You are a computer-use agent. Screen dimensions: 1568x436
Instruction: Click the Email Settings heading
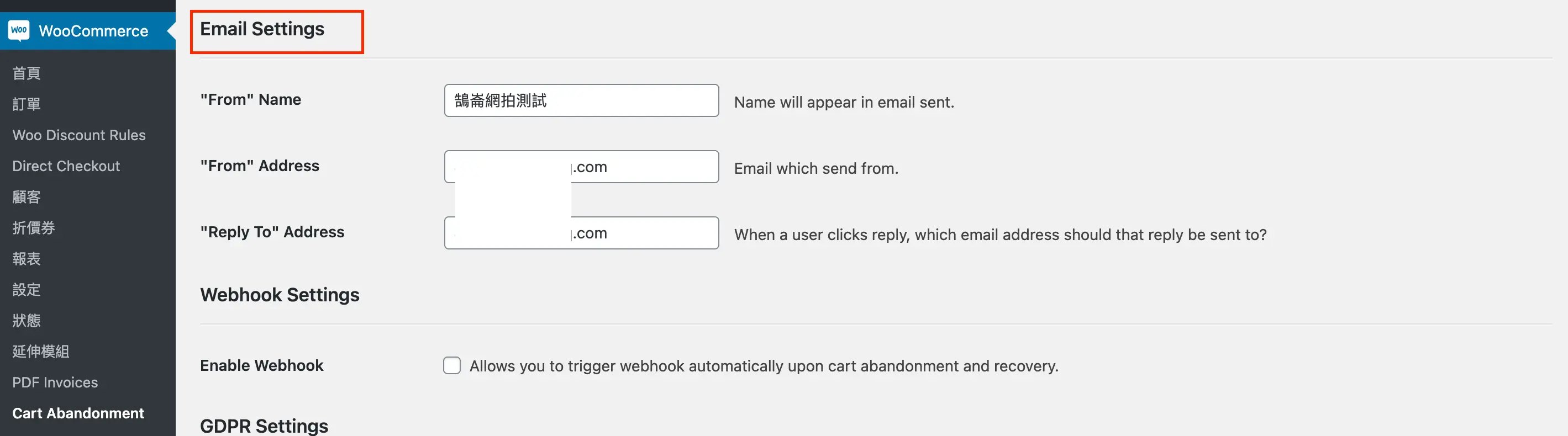[262, 29]
